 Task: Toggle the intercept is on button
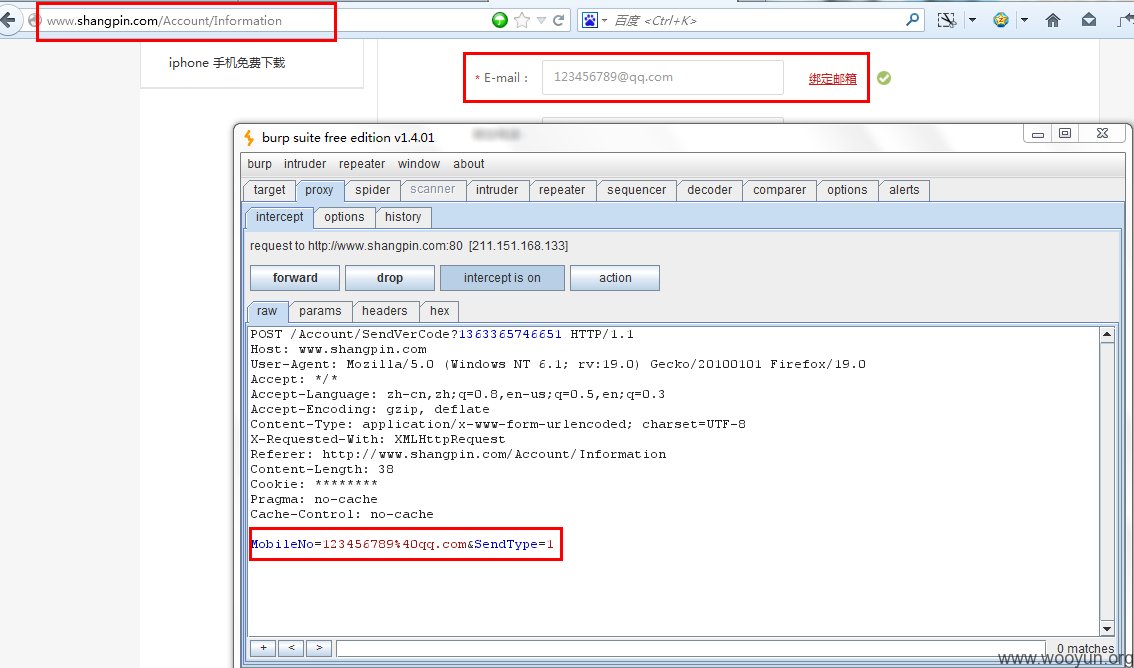pyautogui.click(x=502, y=278)
